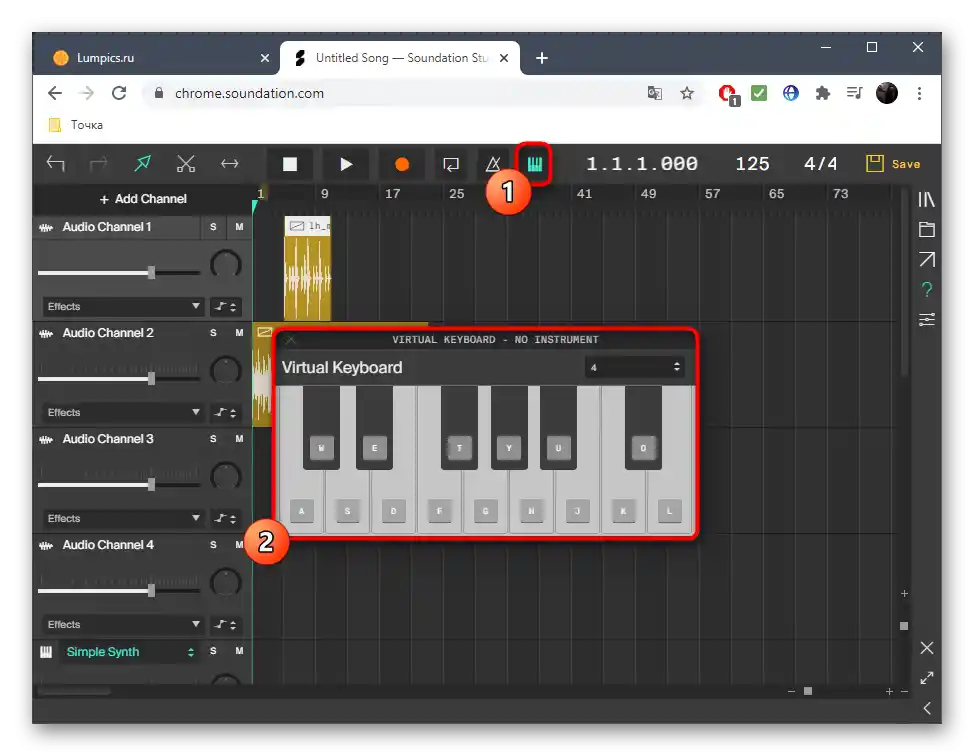The width and height of the screenshot is (974, 756).
Task: Play the white A key on virtual keyboard
Action: (301, 511)
